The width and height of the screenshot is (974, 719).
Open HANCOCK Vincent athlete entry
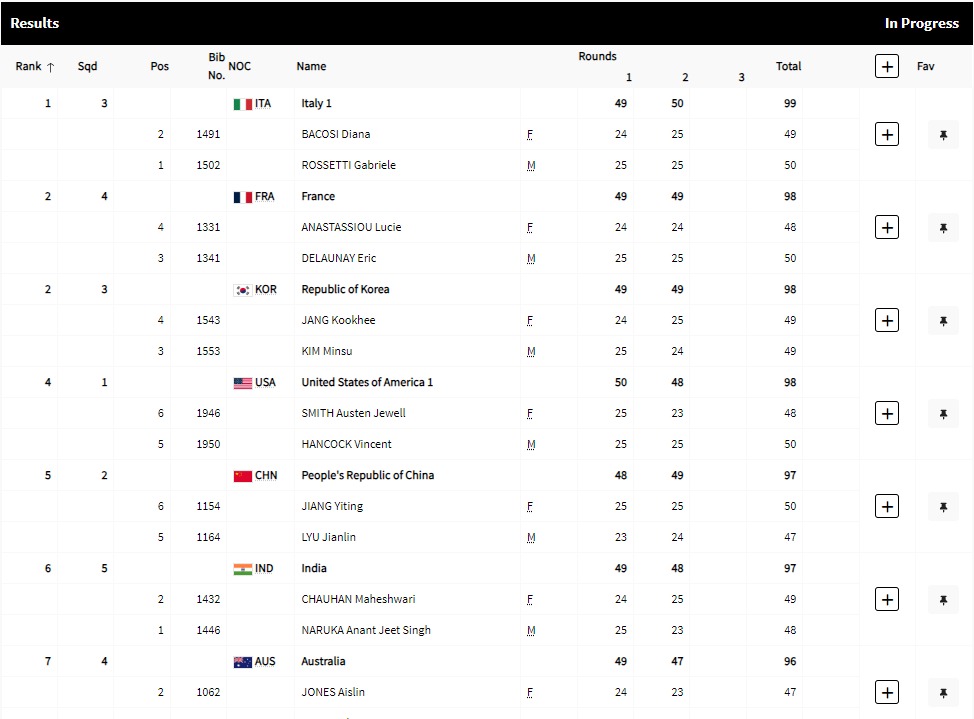pos(346,444)
